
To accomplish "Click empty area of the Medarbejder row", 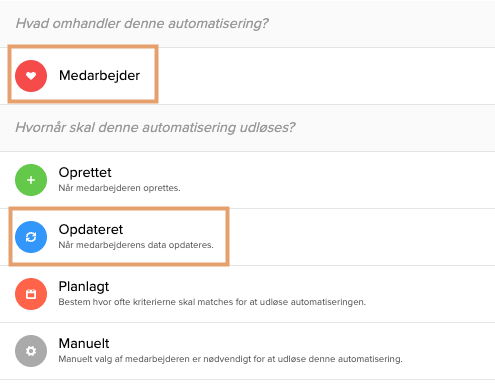I will tap(325, 76).
